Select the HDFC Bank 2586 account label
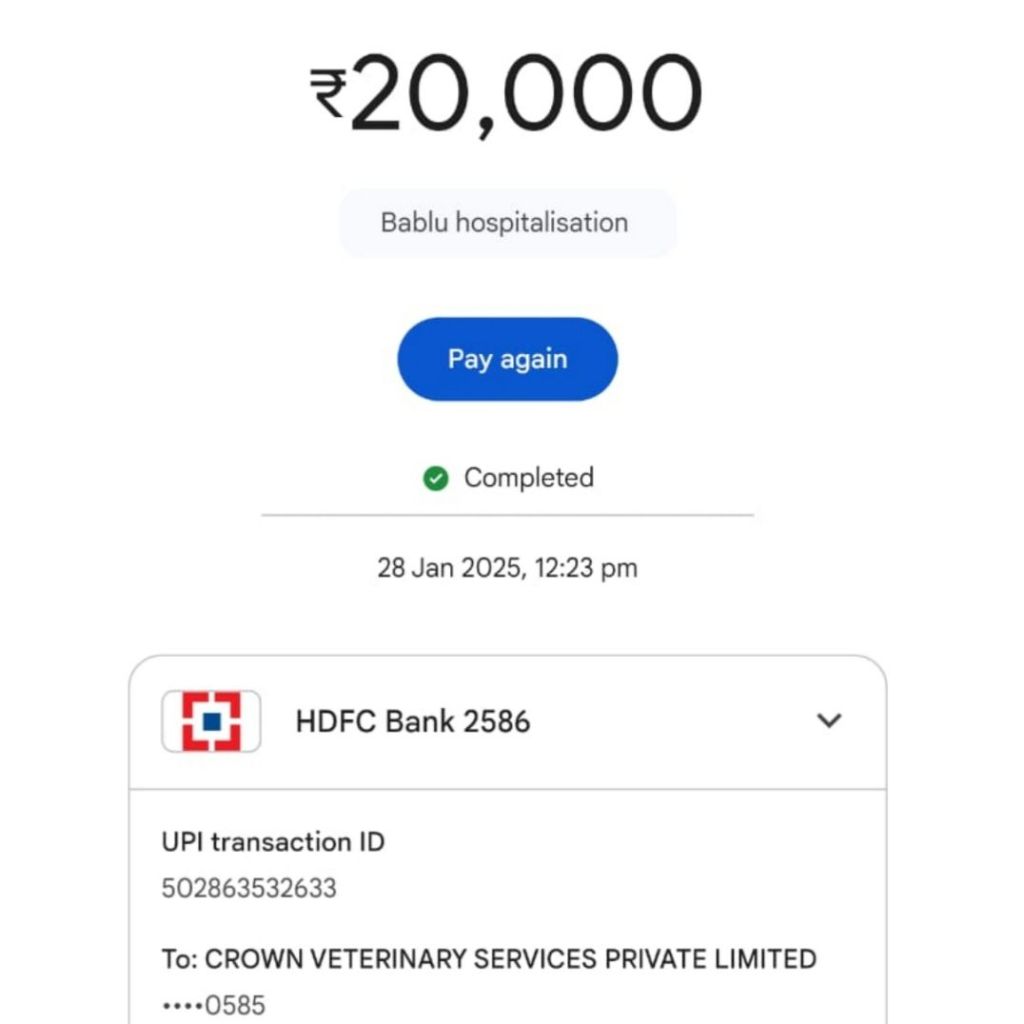1024x1024 pixels. (412, 721)
